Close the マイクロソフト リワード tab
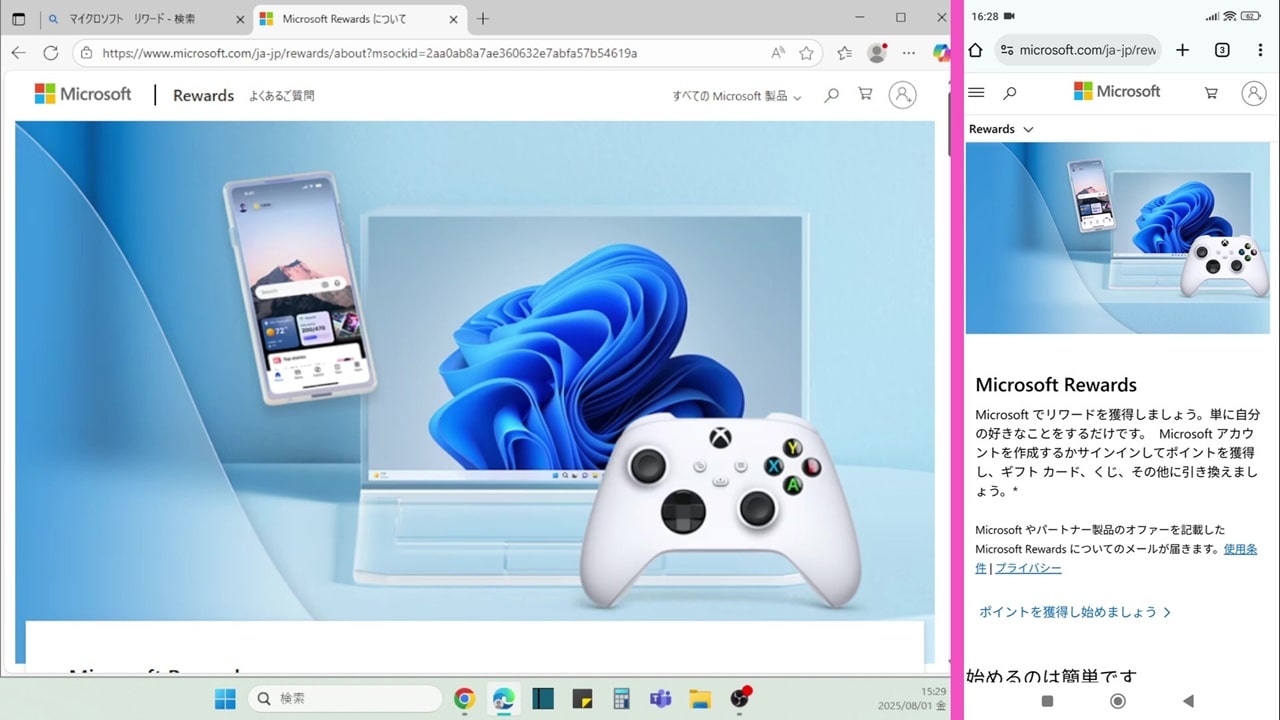The width and height of the screenshot is (1280, 720). pyautogui.click(x=240, y=19)
